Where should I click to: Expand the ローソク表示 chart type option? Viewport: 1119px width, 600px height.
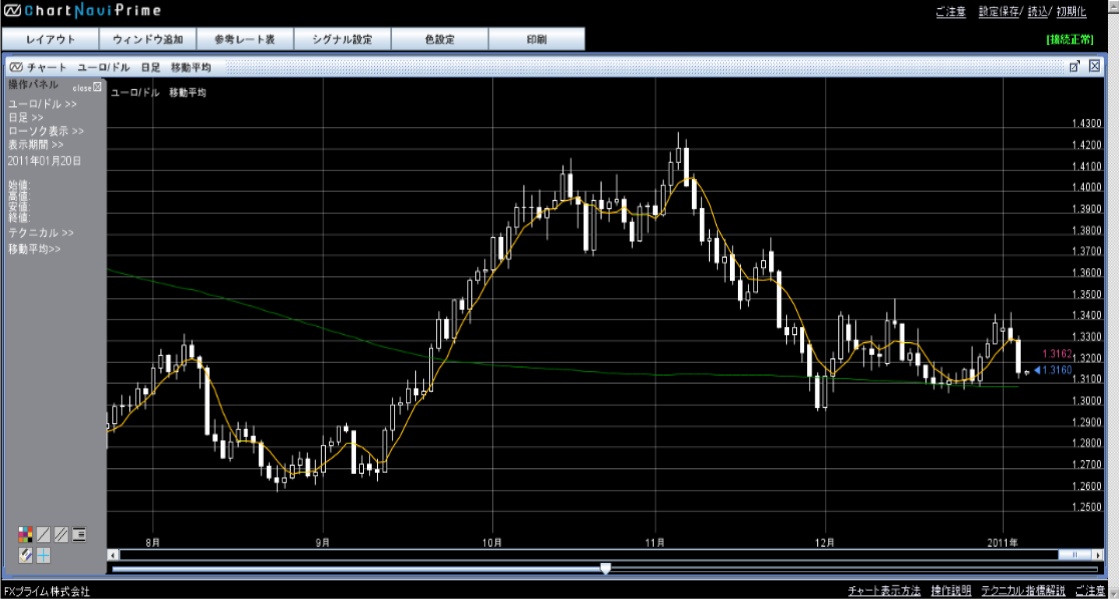coord(45,131)
